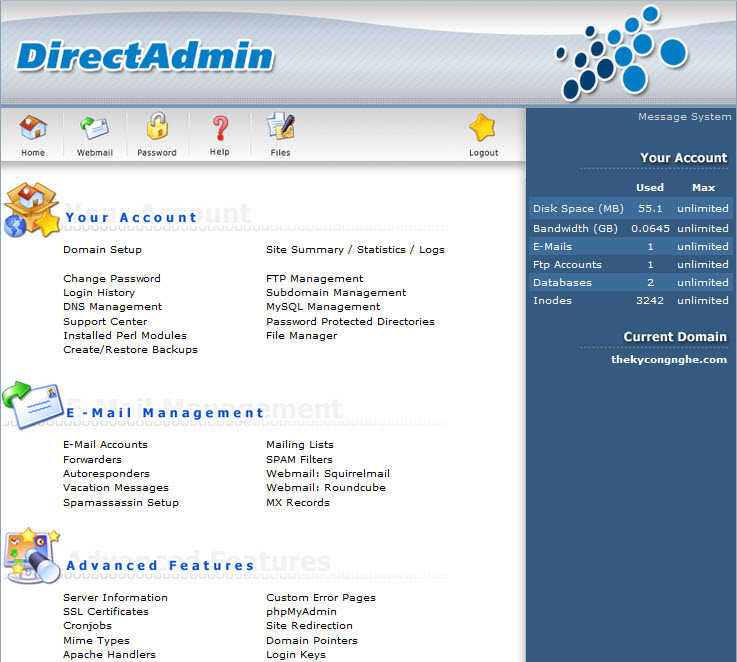Open Apache Handlers
The height and width of the screenshot is (662, 737).
(110, 654)
